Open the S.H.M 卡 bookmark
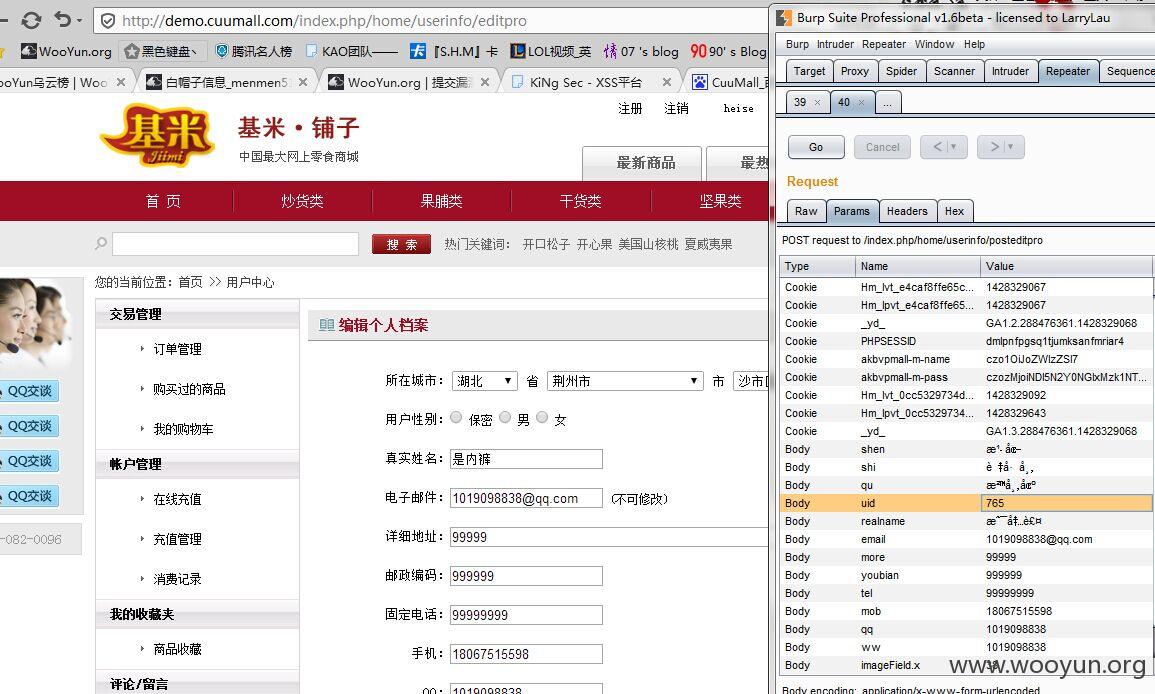The width and height of the screenshot is (1155, 694). tap(454, 51)
